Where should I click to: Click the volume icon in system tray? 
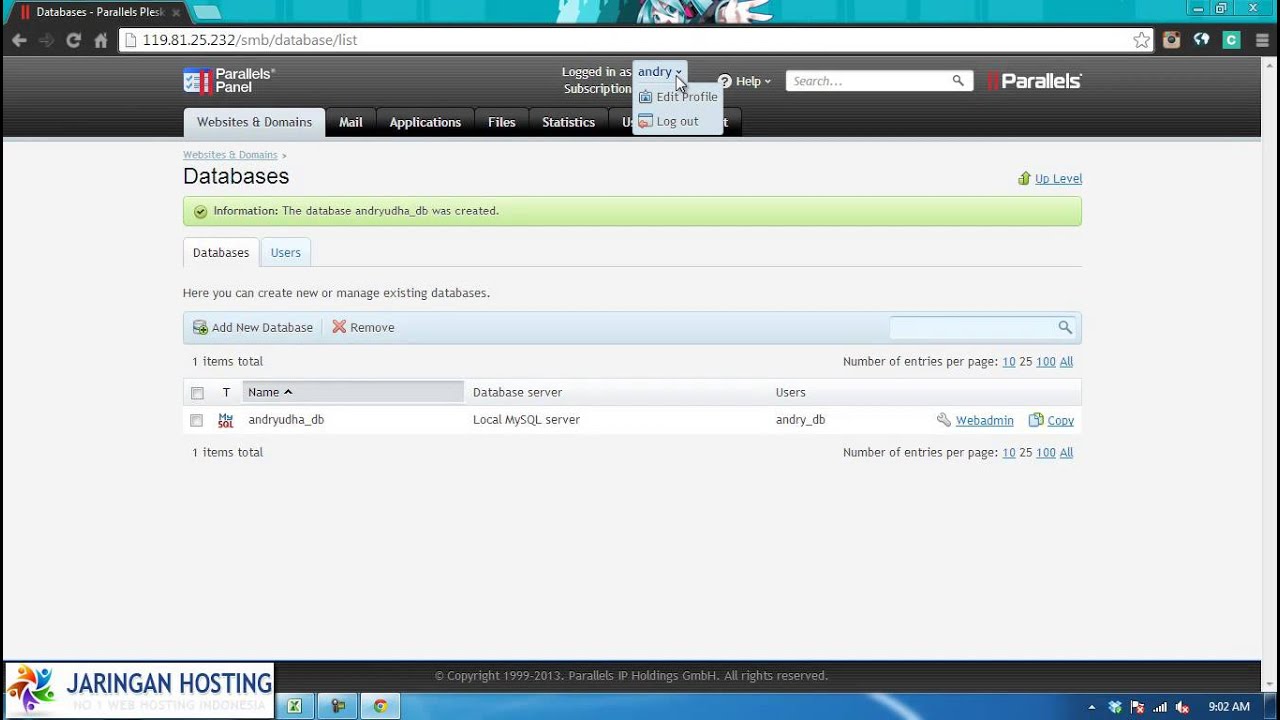pos(1183,707)
